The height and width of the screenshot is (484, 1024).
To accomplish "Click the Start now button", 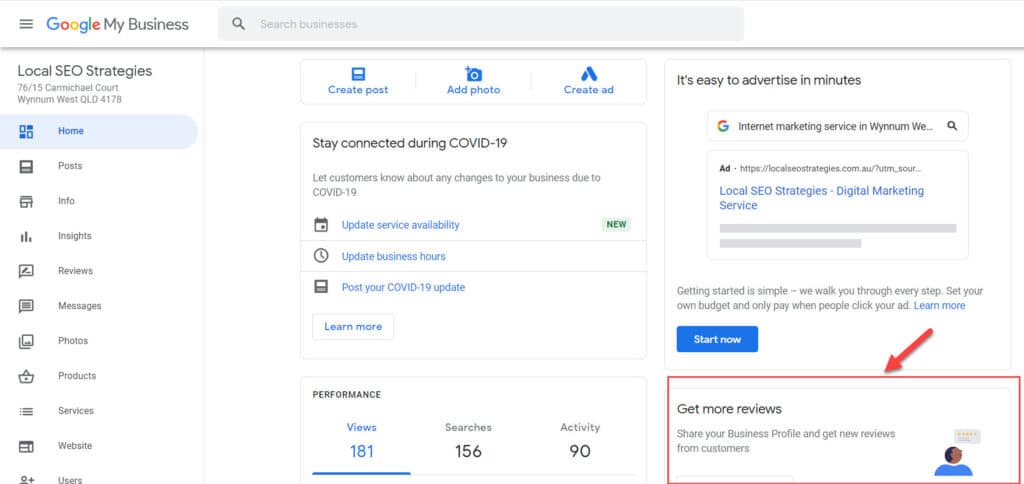I will tap(717, 339).
